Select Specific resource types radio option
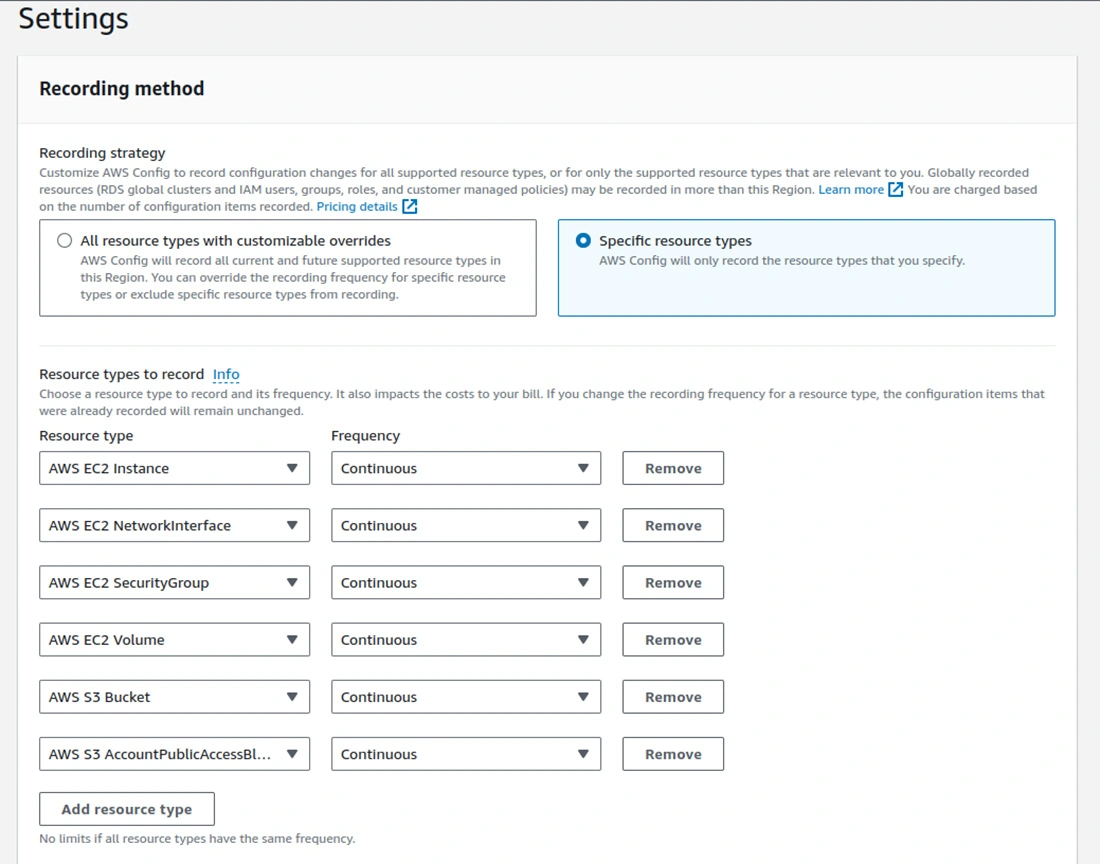The height and width of the screenshot is (864, 1100). 583,241
